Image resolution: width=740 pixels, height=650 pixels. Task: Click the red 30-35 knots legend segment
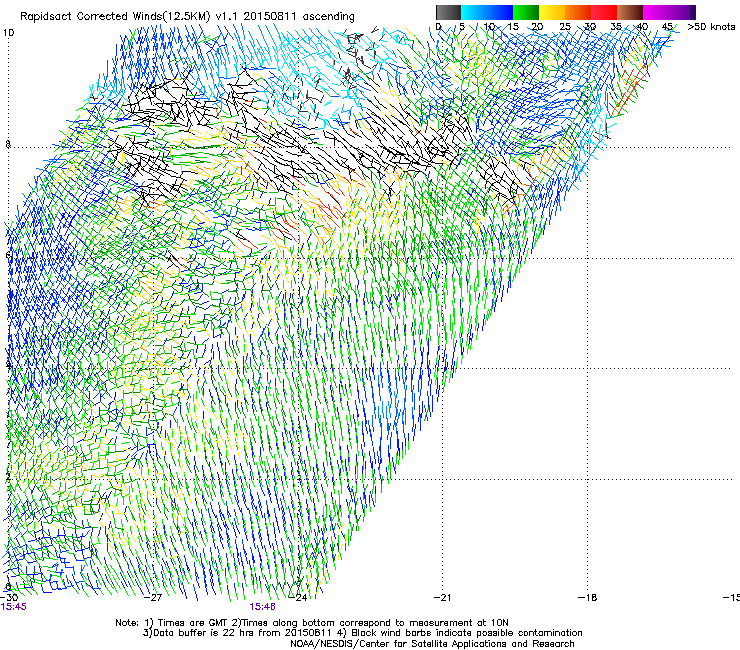coord(604,12)
